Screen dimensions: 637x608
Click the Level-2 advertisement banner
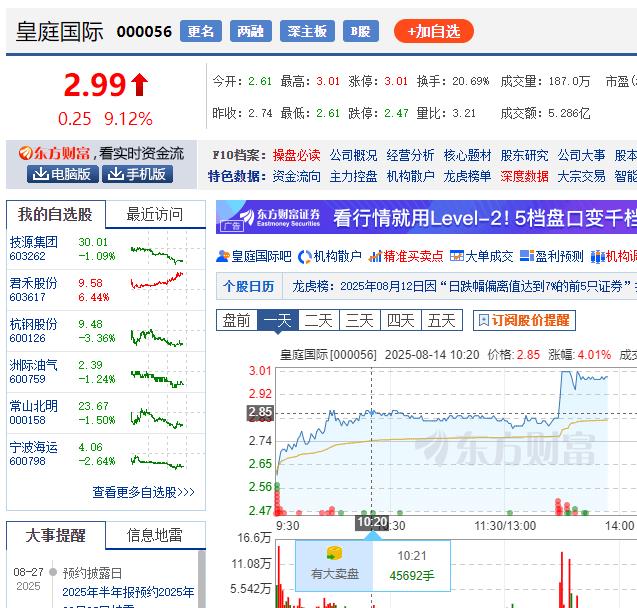click(x=427, y=217)
